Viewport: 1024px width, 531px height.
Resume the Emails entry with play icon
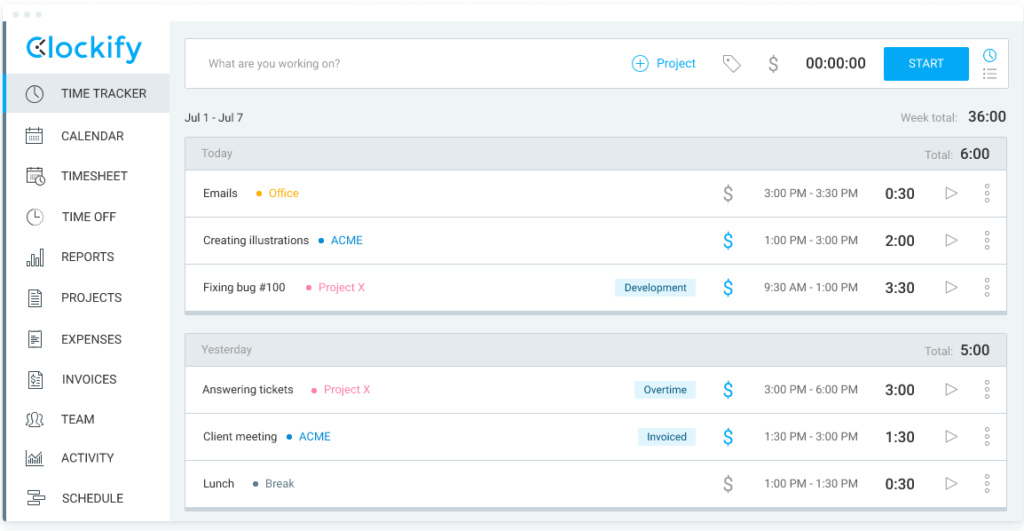[x=951, y=193]
